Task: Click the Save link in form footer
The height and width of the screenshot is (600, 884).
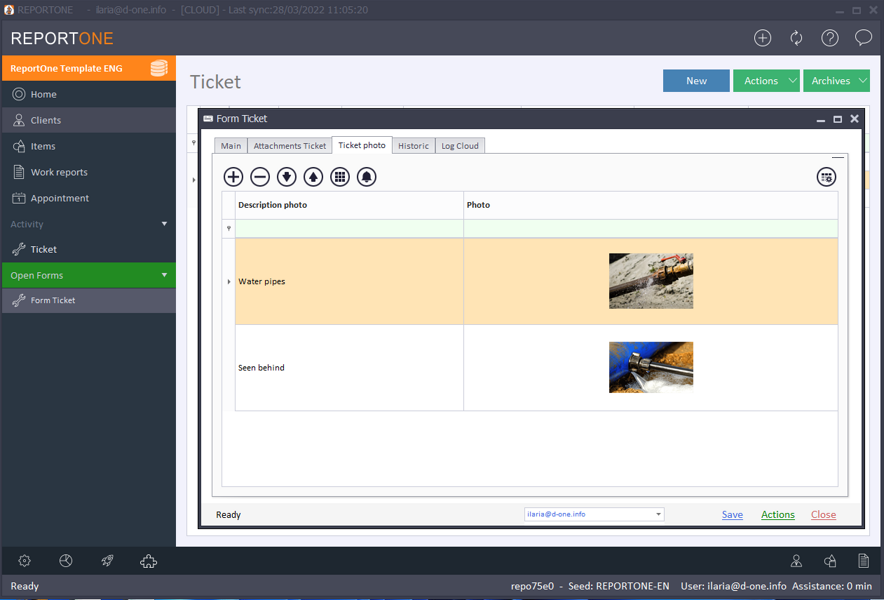Action: click(732, 515)
